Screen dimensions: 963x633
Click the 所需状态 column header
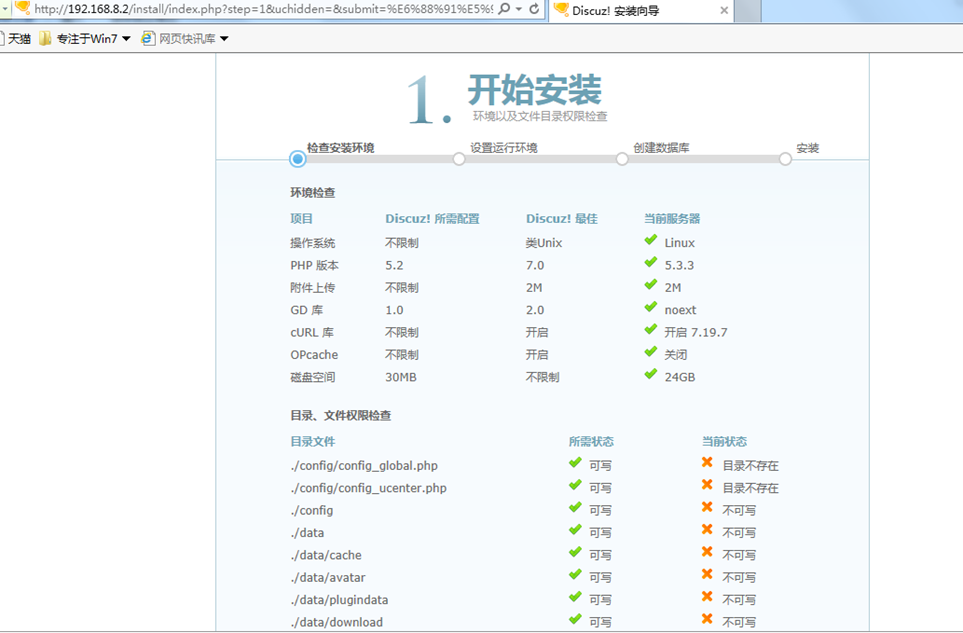591,441
